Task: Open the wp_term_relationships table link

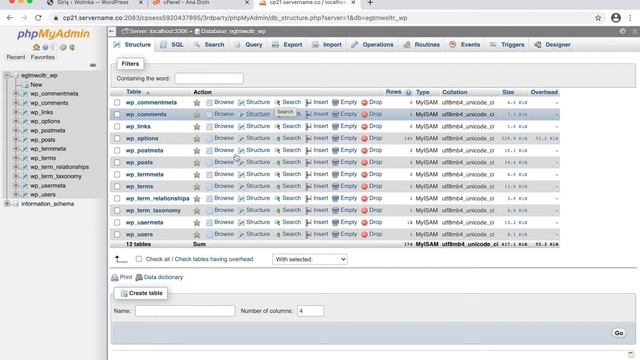Action: pyautogui.click(x=158, y=199)
